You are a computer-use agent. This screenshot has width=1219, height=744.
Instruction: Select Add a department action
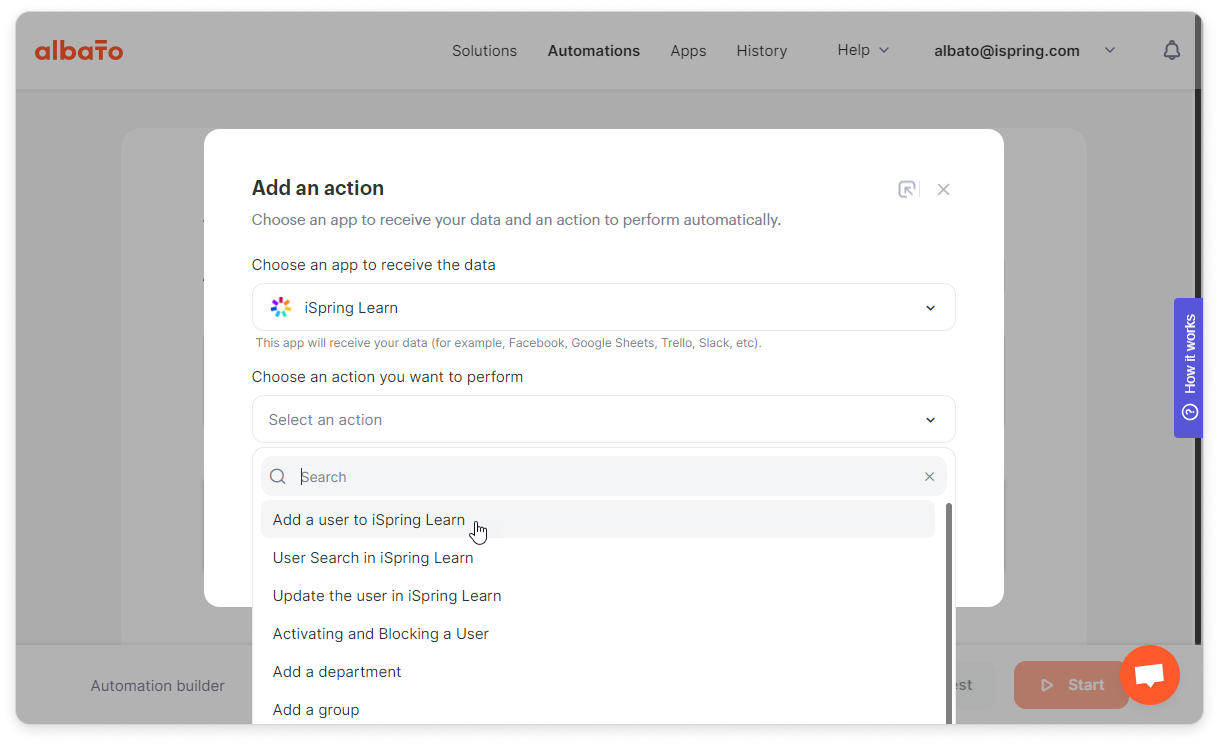(598, 672)
